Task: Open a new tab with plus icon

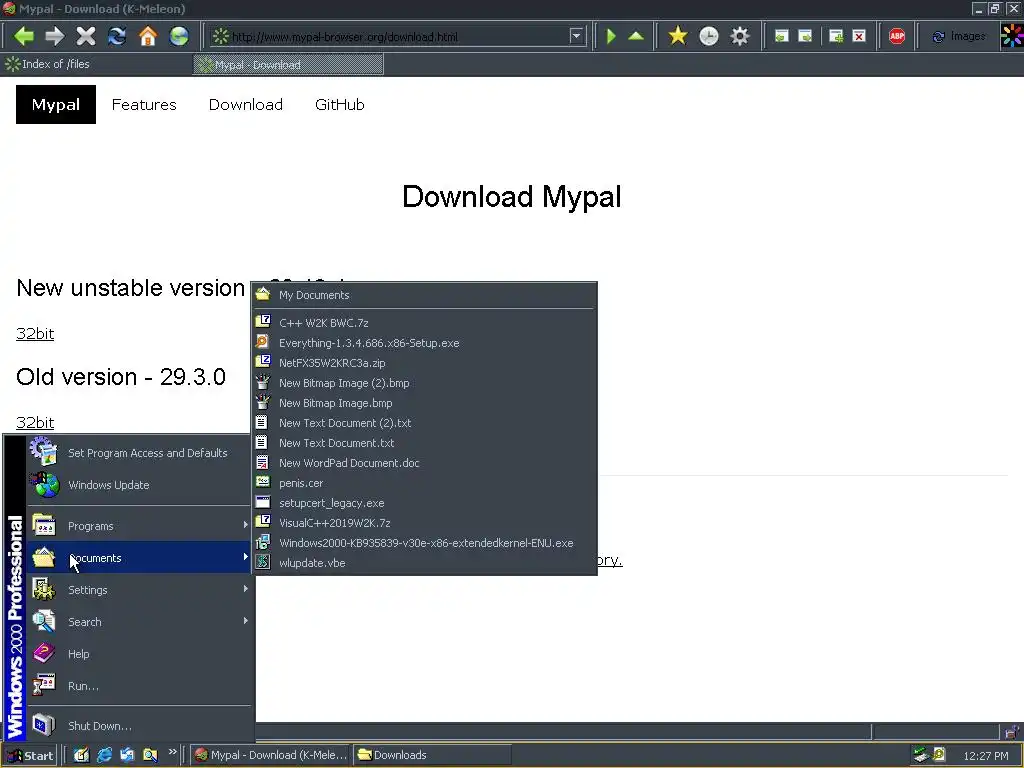Action: point(836,36)
